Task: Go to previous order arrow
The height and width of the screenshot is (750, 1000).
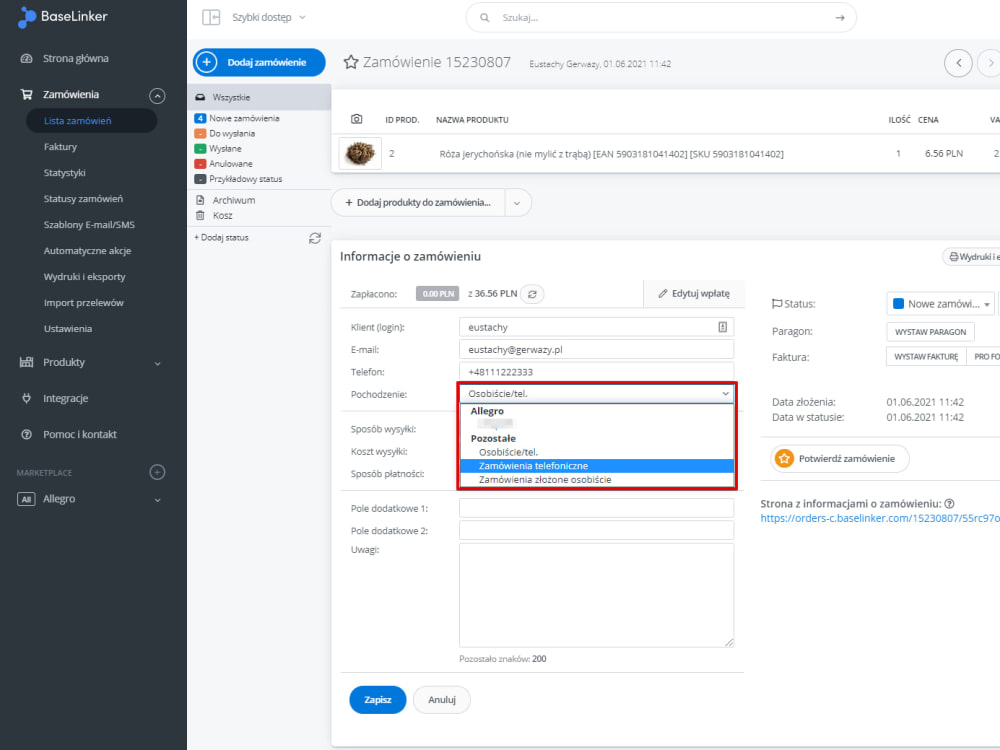Action: click(958, 63)
